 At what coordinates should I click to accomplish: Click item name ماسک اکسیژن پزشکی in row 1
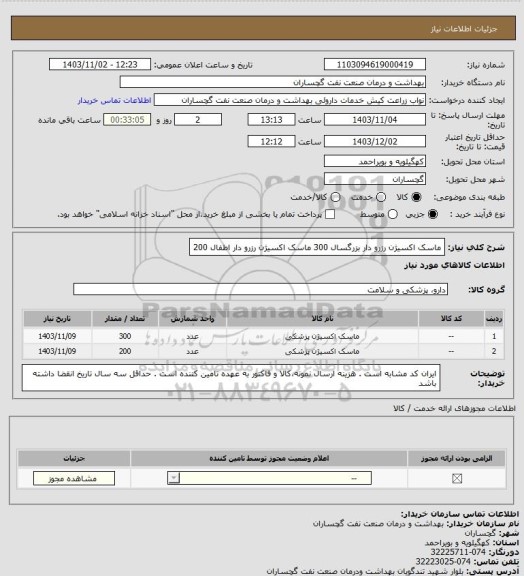[322, 336]
